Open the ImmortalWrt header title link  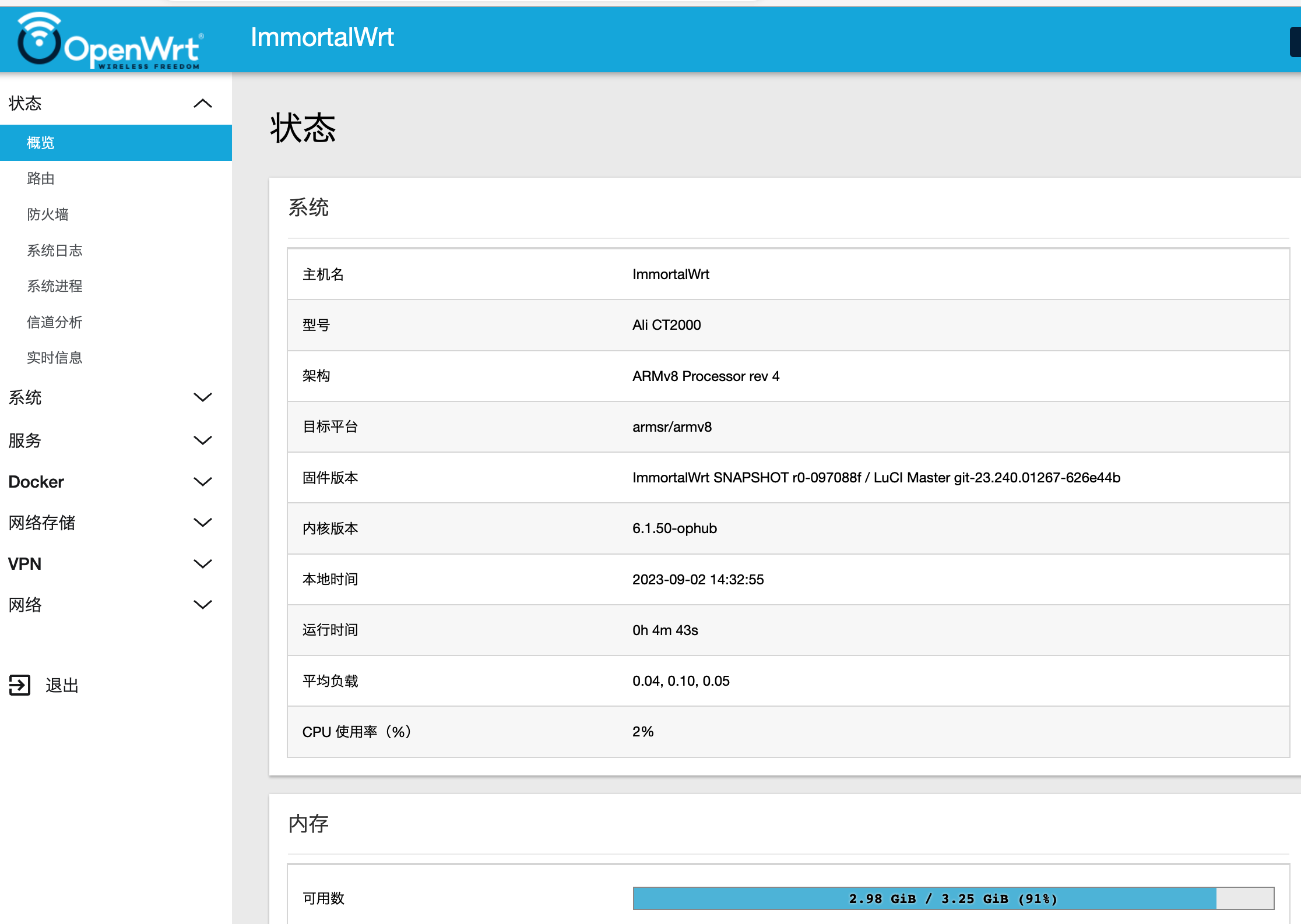click(322, 37)
